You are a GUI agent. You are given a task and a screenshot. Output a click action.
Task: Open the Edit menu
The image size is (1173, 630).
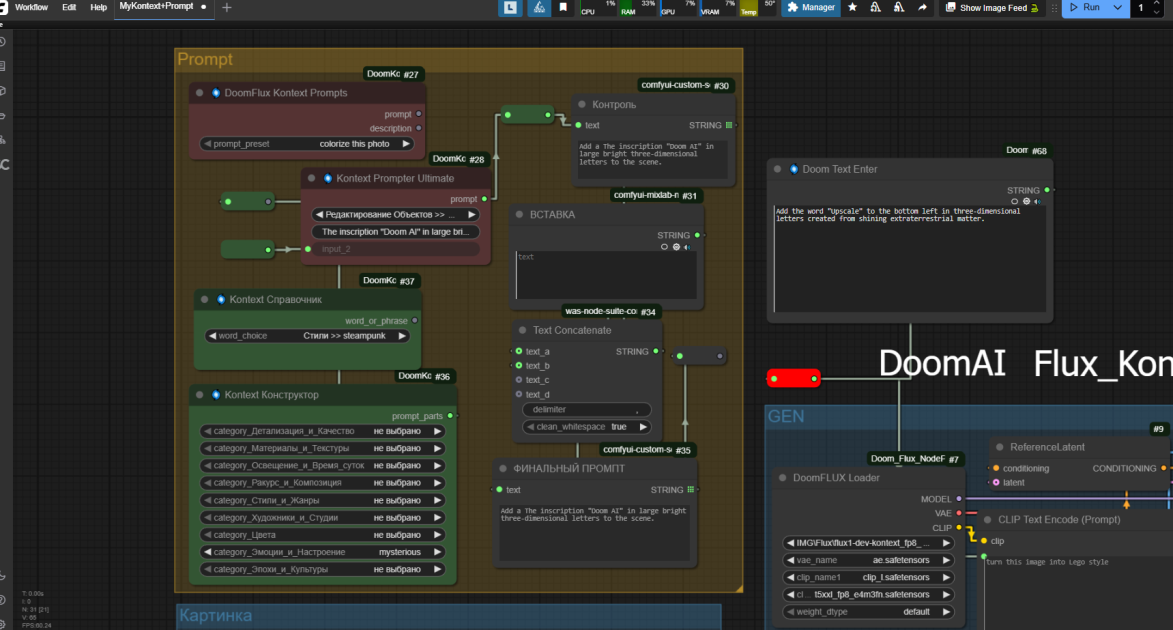69,7
